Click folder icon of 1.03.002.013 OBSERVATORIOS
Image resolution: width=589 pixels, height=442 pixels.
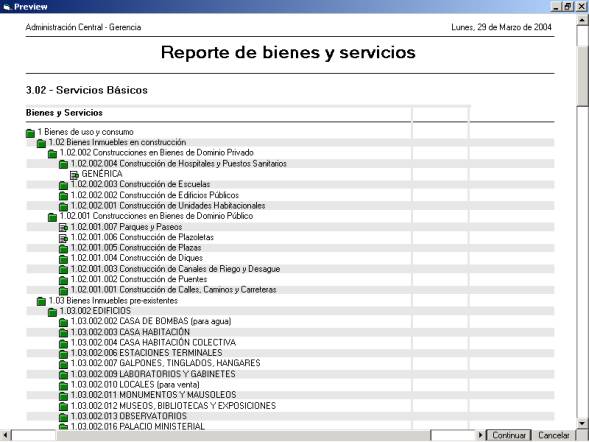(x=63, y=417)
